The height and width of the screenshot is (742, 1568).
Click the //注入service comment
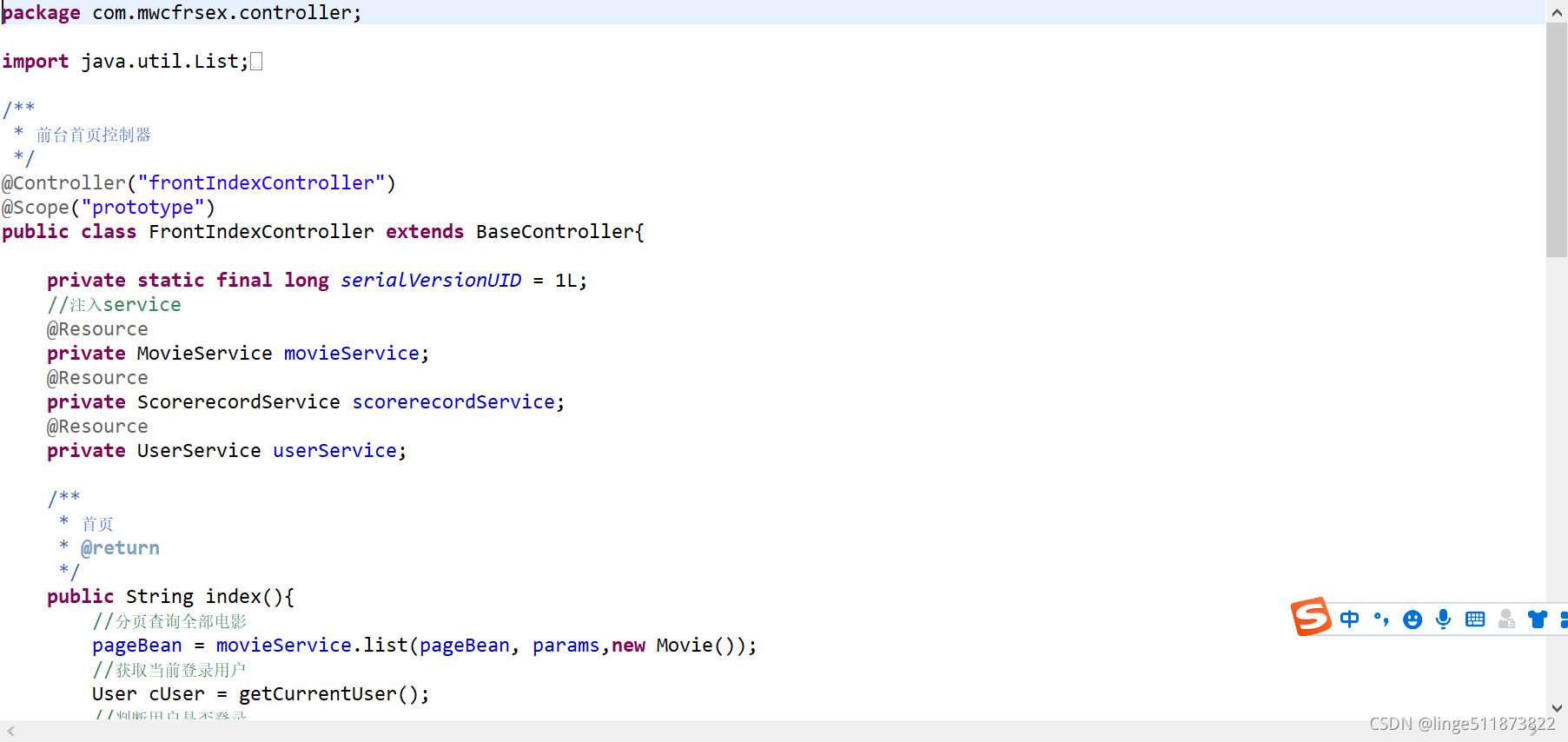point(115,305)
